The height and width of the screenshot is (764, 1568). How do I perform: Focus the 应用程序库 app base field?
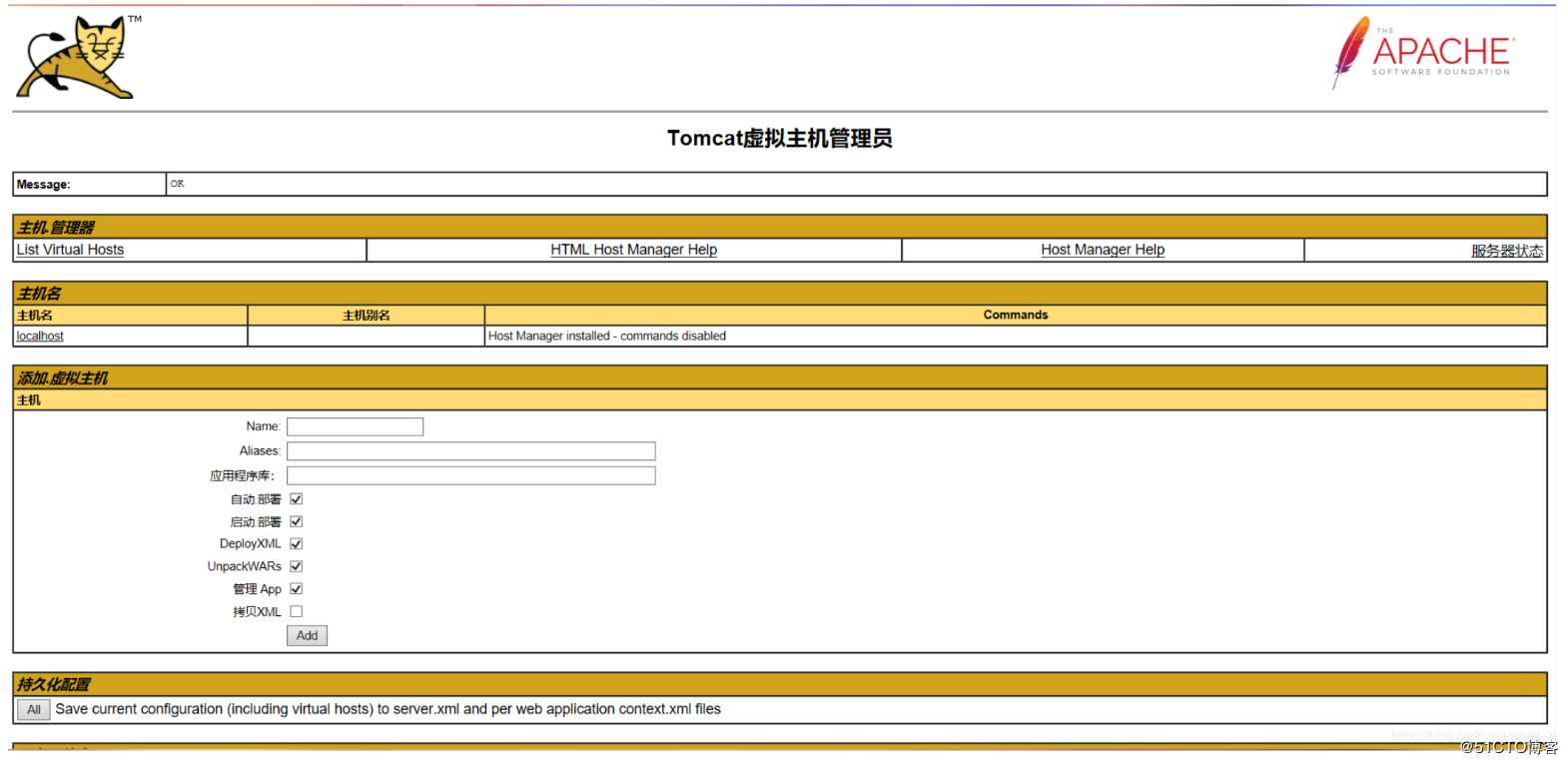pyautogui.click(x=470, y=475)
